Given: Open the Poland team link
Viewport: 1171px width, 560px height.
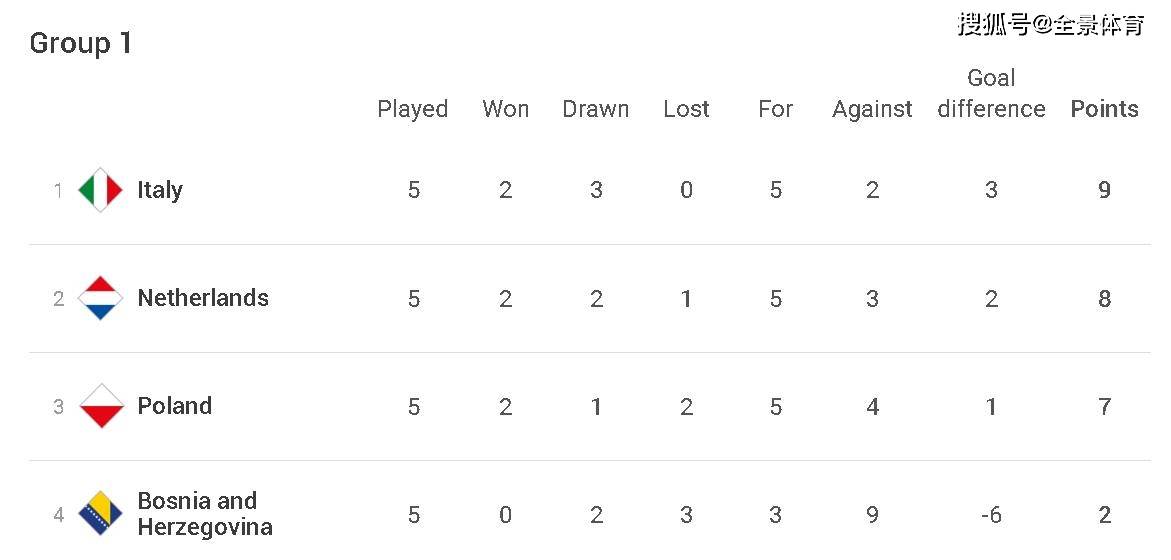Looking at the screenshot, I should tap(175, 406).
